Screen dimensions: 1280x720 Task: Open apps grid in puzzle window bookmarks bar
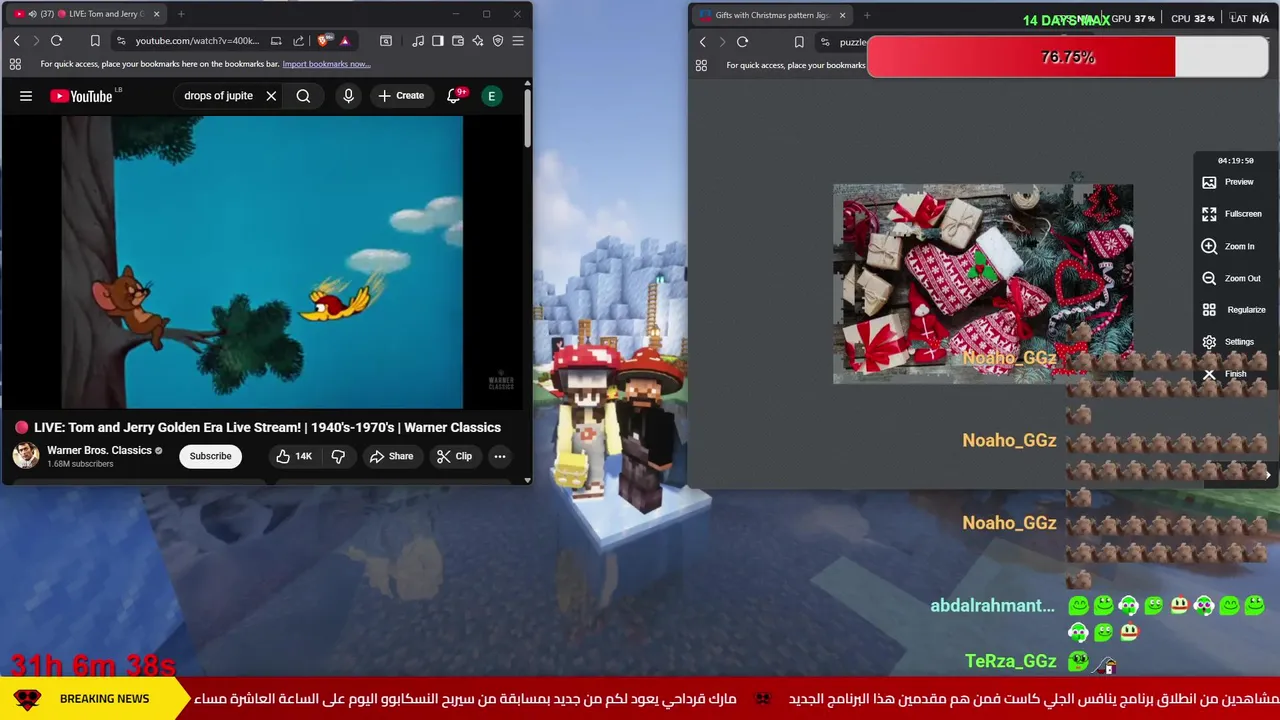701,65
